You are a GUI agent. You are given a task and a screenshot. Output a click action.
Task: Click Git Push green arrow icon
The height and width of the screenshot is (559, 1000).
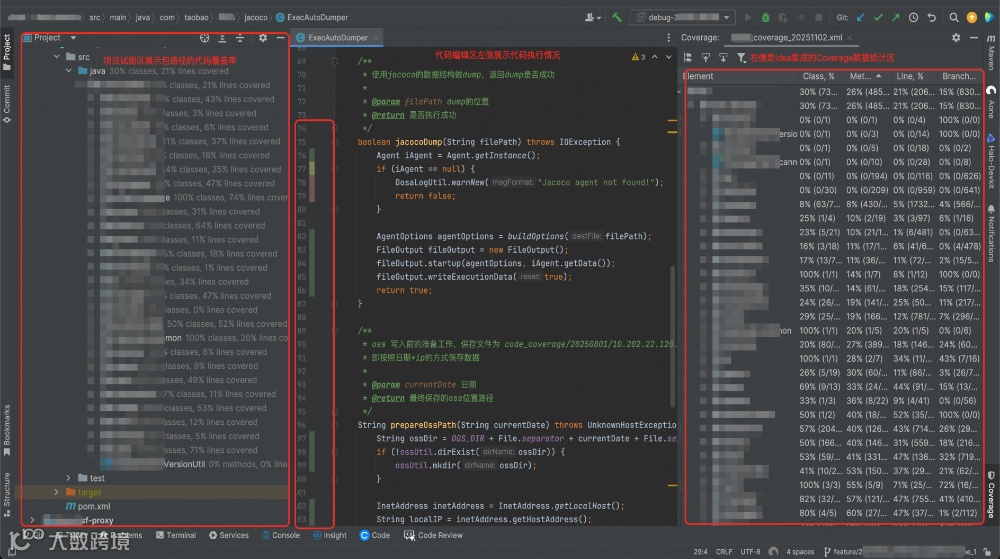coord(895,17)
